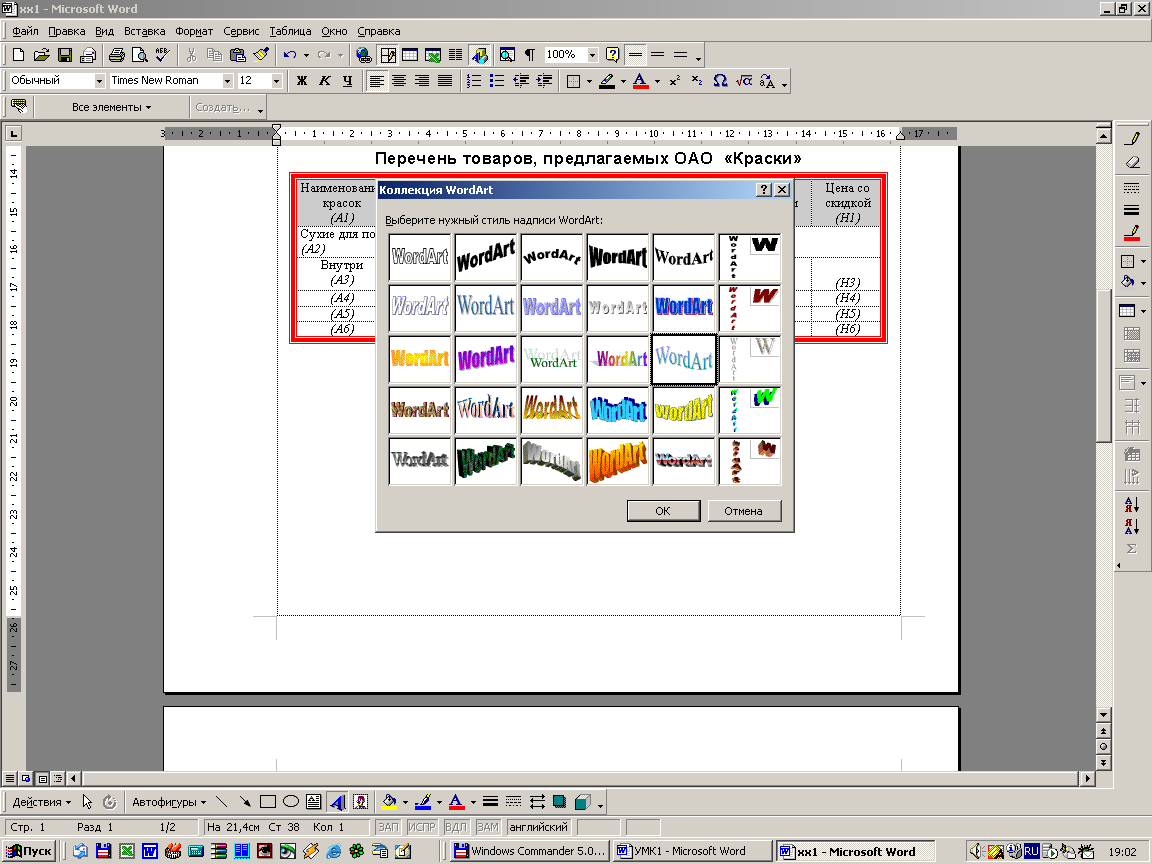Screen dimensions: 1152x864
Task: Expand the font color arrow
Action: pyautogui.click(x=657, y=82)
